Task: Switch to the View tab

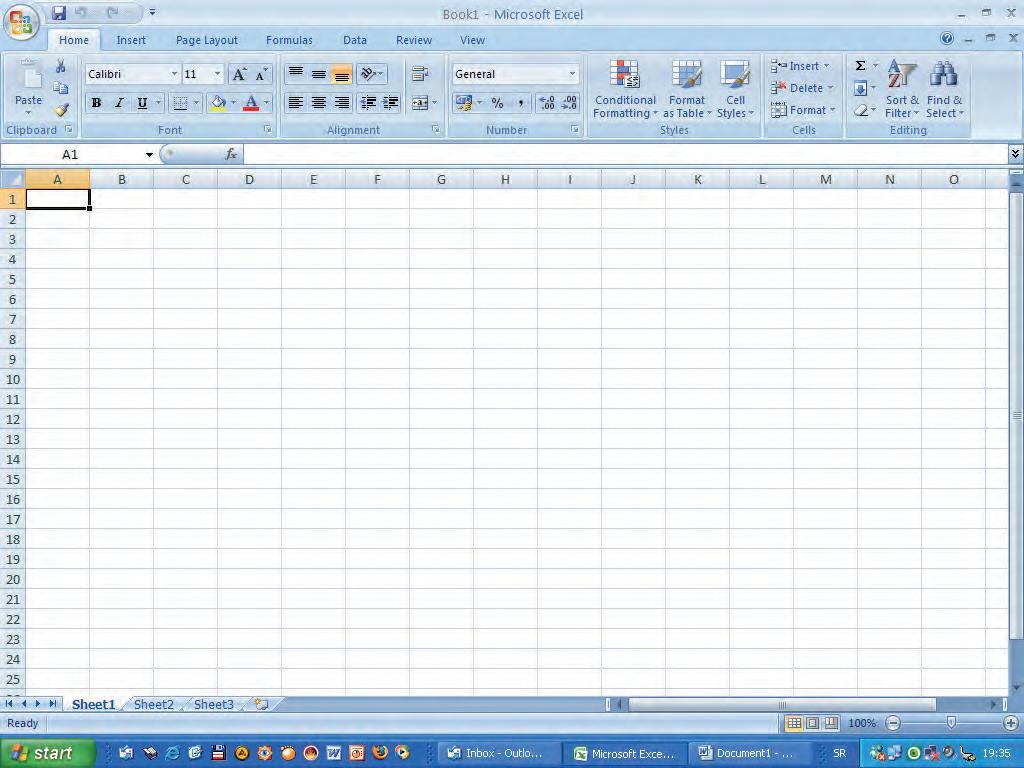Action: 472,40
